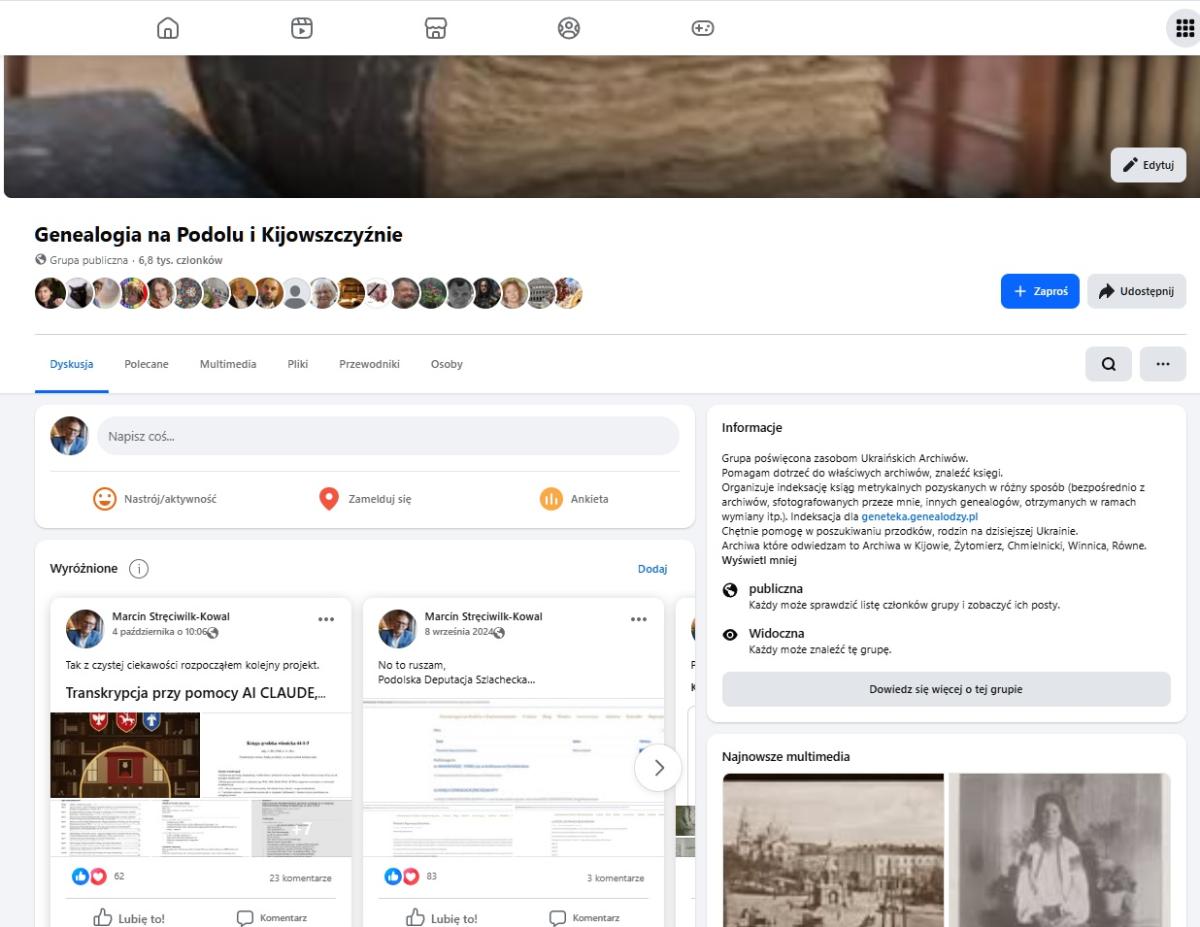Image resolution: width=1200 pixels, height=927 pixels.
Task: Click the author avatar on Podolska Deputacja post
Action: [x=398, y=629]
